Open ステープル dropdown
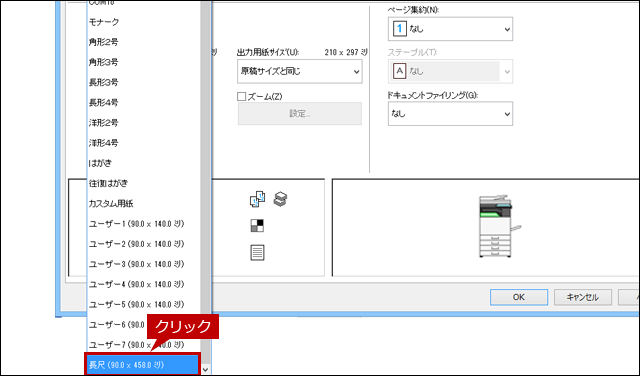This screenshot has width=640, height=376. (450, 71)
